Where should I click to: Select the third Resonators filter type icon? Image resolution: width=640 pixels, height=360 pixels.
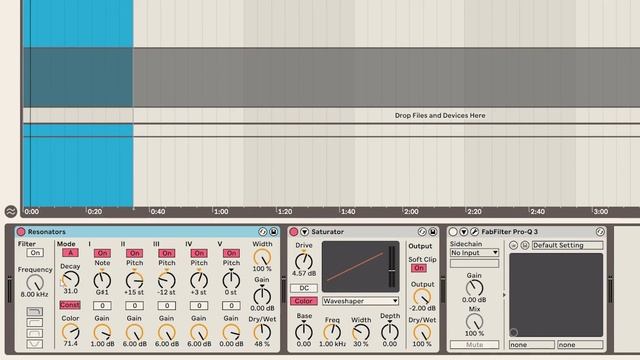[35, 333]
